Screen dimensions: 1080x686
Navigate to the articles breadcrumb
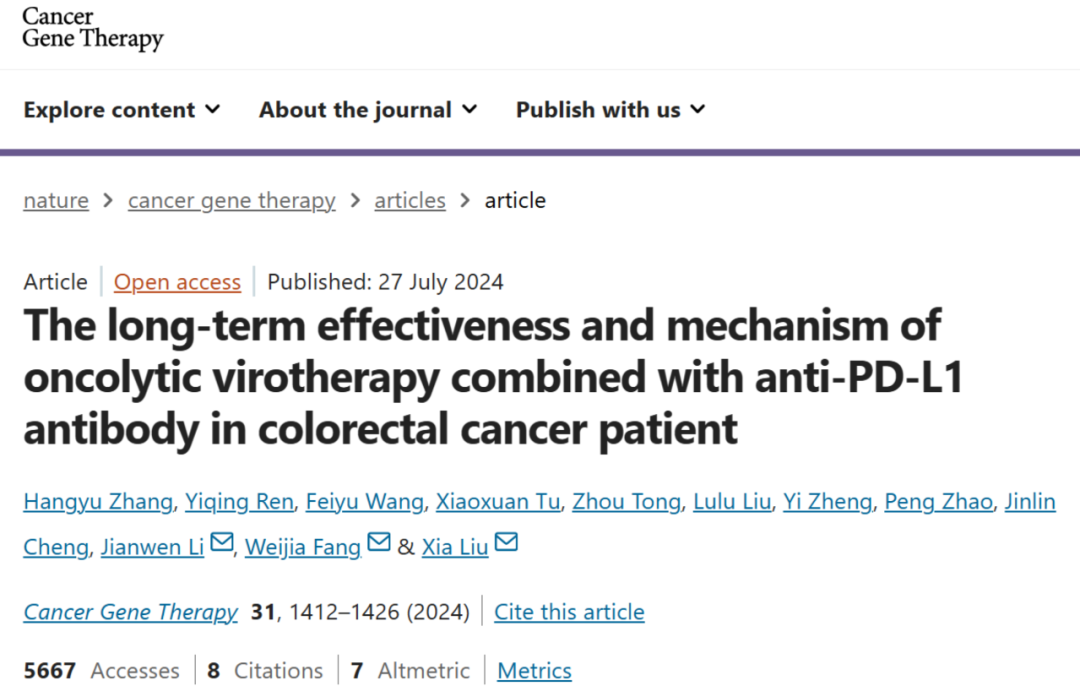(x=410, y=200)
